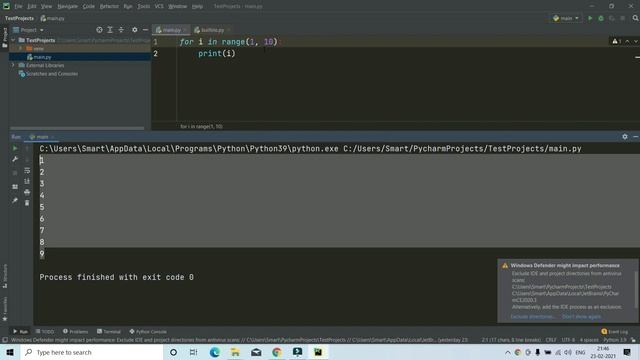Open the Favorites vertical tool window tab
This screenshot has width=640, height=360.
[x=4, y=308]
